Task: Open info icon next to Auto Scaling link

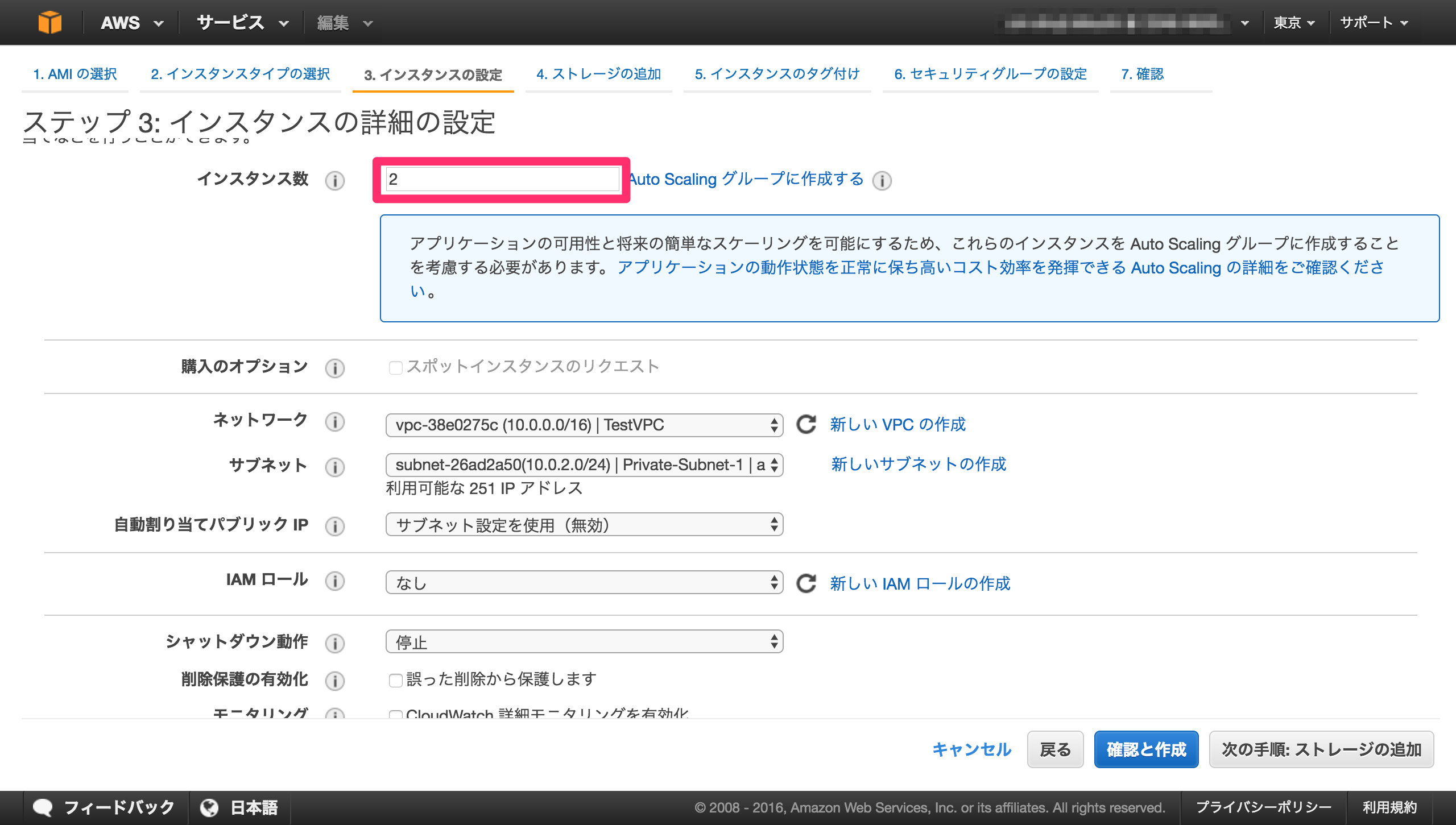Action: click(882, 180)
